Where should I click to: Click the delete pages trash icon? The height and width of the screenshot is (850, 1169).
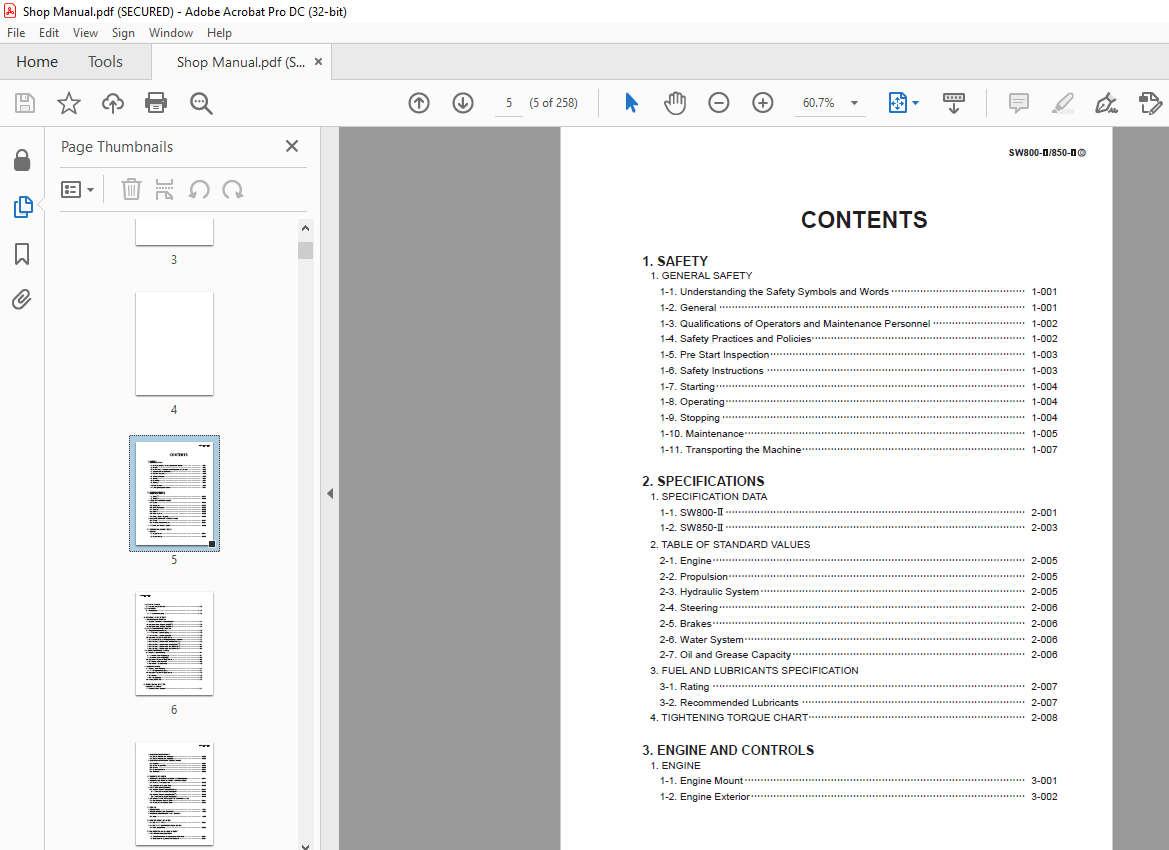click(131, 189)
